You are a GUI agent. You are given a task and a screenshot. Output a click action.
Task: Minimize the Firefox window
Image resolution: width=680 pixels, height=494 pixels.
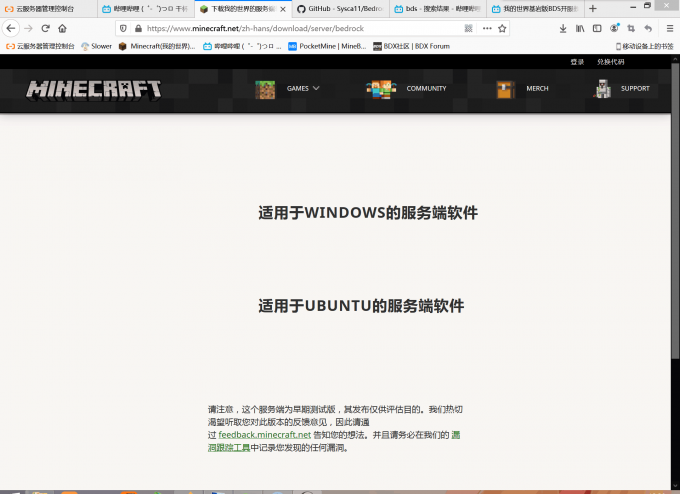point(633,7)
